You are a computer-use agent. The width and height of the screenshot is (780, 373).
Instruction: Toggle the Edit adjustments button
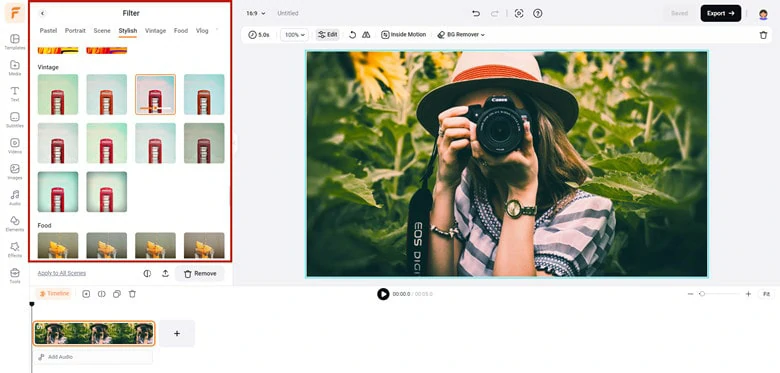pyautogui.click(x=328, y=35)
